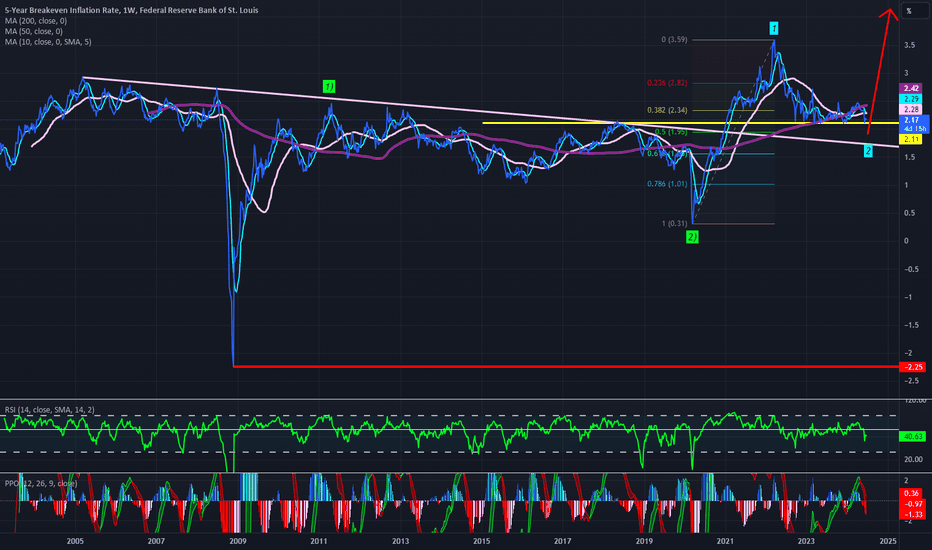Click the red -1.33 PPO value tag

912,514
